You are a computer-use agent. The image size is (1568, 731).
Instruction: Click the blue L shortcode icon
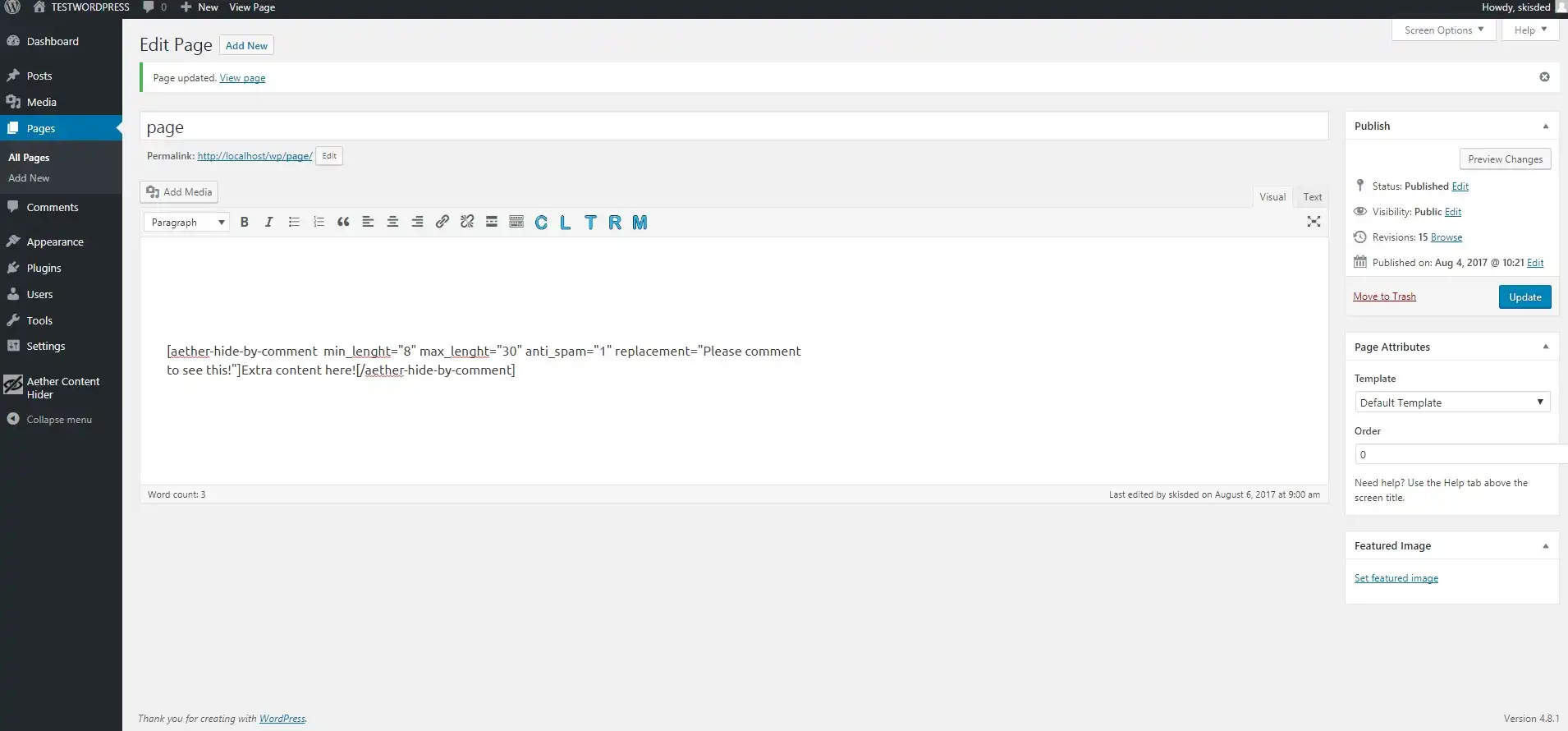(566, 223)
